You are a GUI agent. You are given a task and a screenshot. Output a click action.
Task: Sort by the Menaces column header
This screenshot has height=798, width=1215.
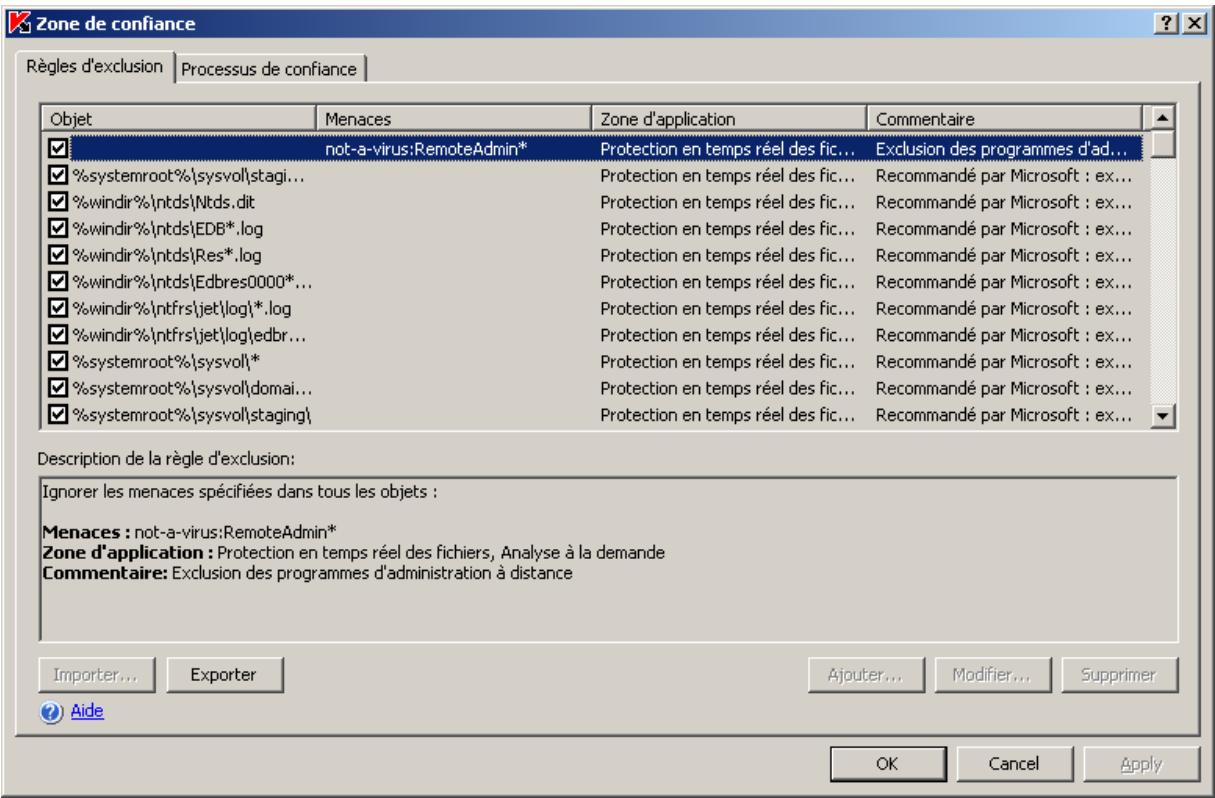(x=454, y=120)
